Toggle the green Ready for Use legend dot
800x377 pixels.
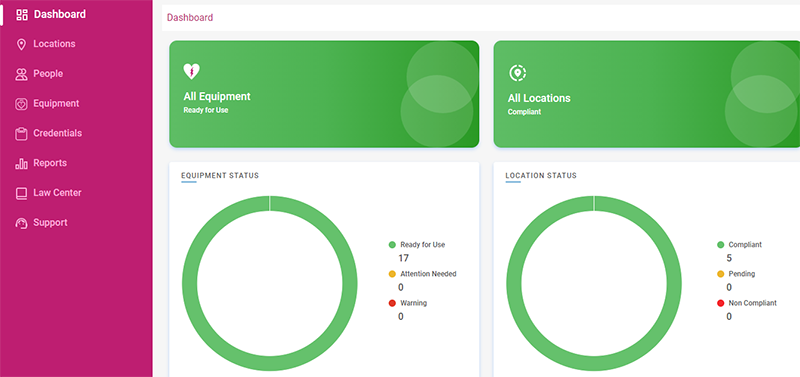coord(392,245)
